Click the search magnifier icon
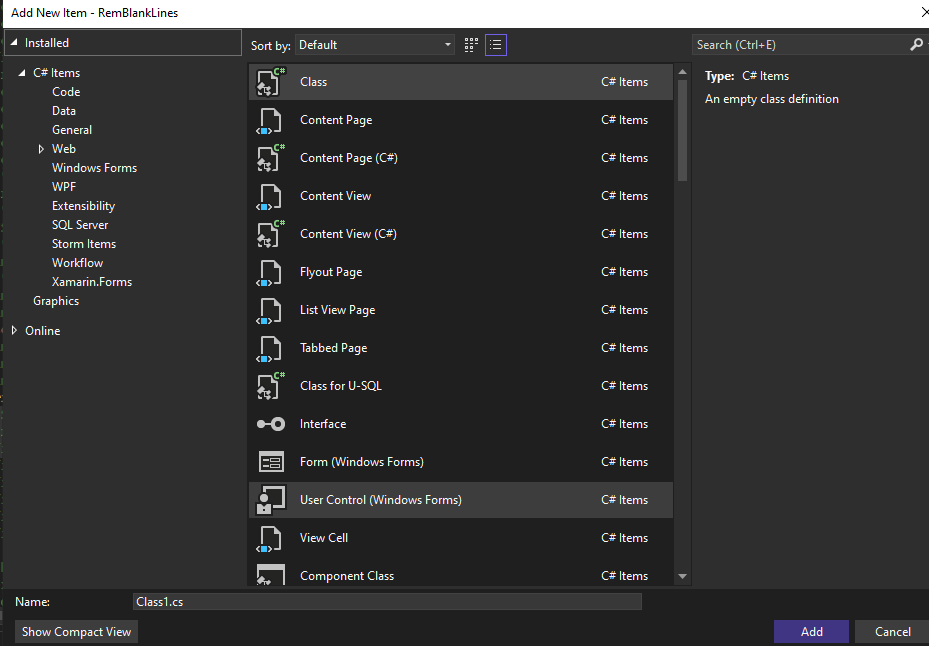Viewport: 929px width, 646px height. click(x=916, y=44)
